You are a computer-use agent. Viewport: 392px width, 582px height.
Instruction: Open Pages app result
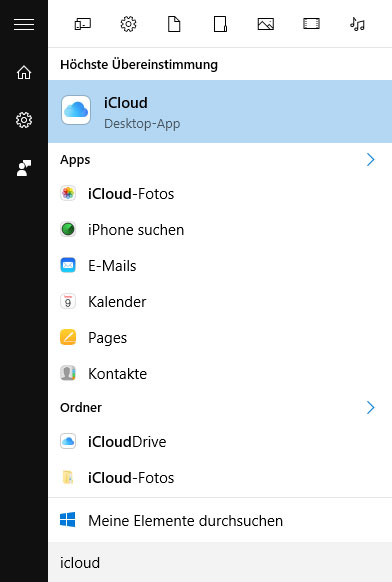click(220, 338)
